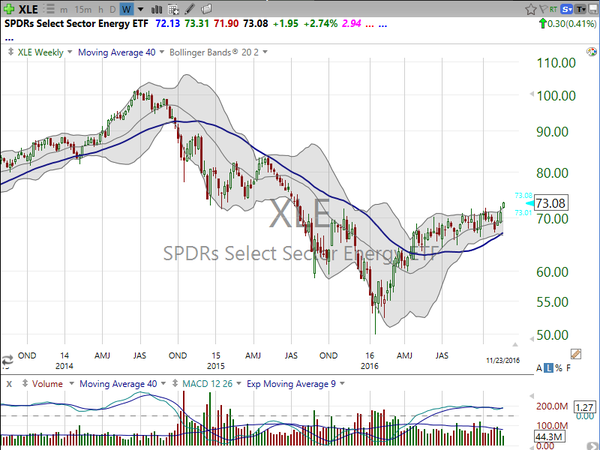Open the watchlist list icon beside XLE

coord(49,8)
